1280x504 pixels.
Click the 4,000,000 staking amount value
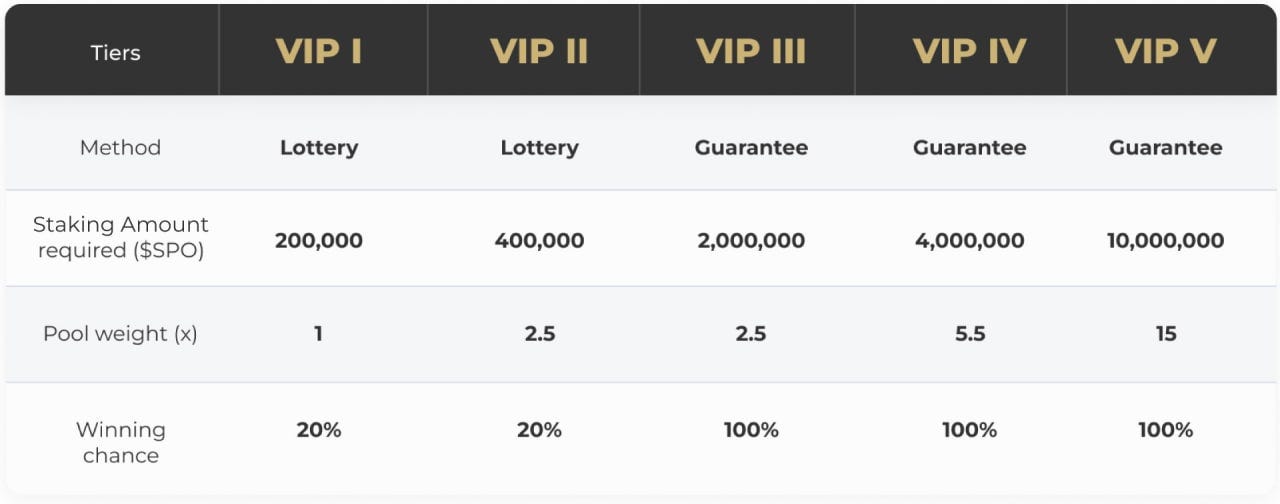point(969,241)
